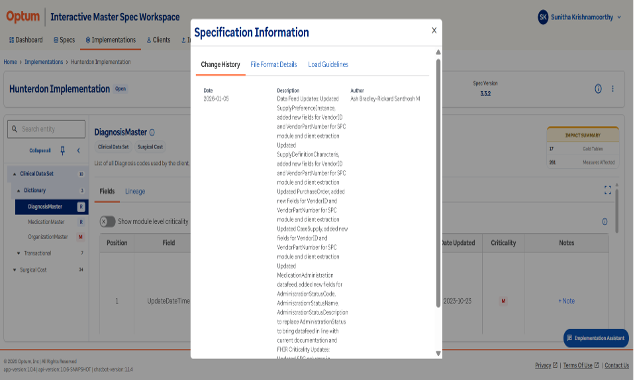Click the dialog vertical scrollbar thumb
This screenshot has width=634, height=380.
click(x=438, y=183)
